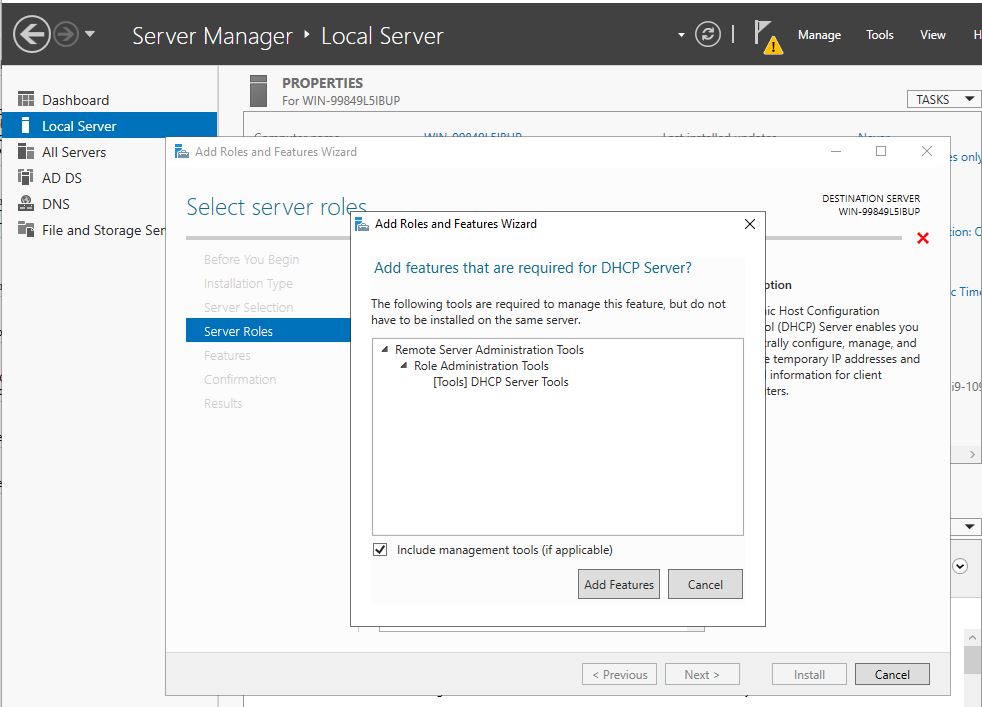Close the DHCP features dialog with X
The height and width of the screenshot is (707, 982).
(750, 224)
